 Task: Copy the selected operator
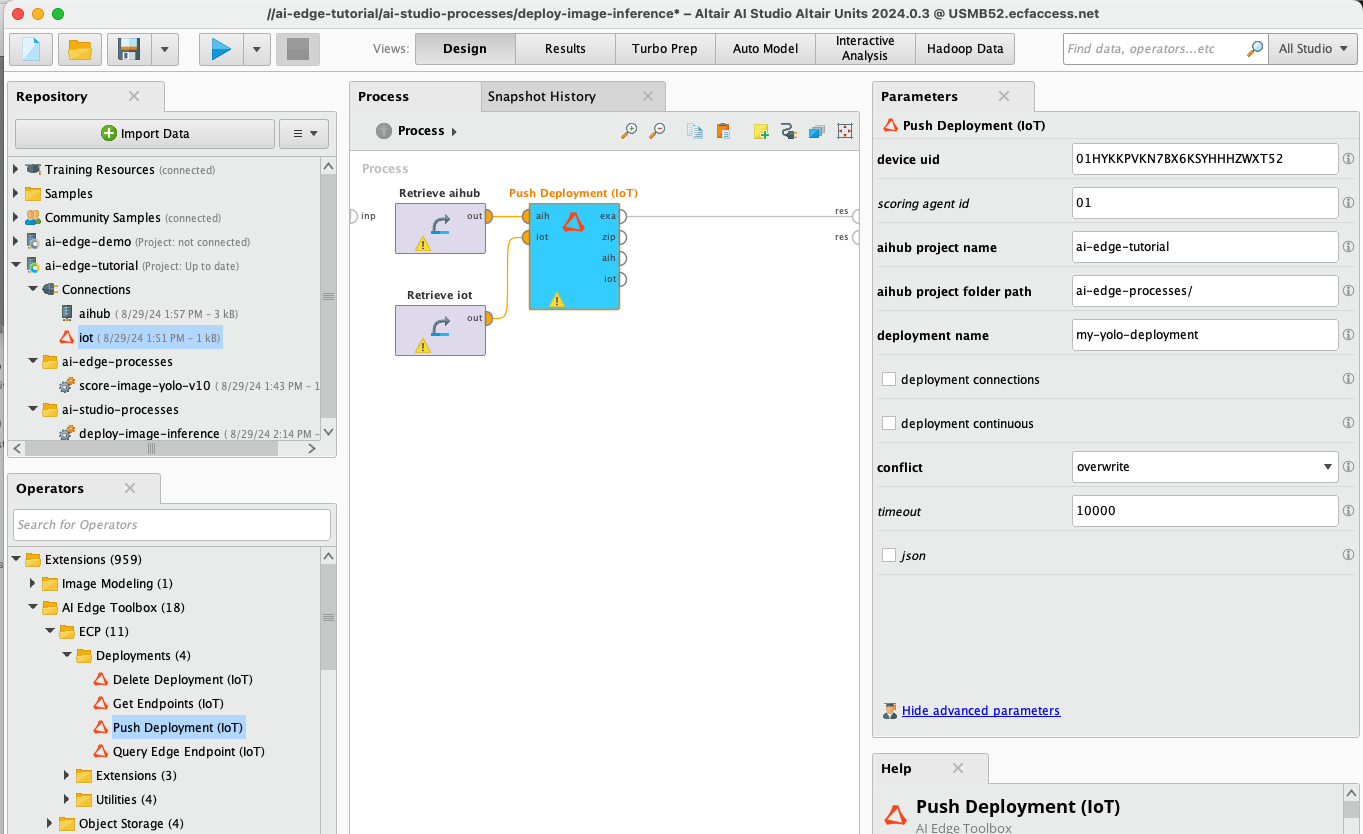point(694,130)
